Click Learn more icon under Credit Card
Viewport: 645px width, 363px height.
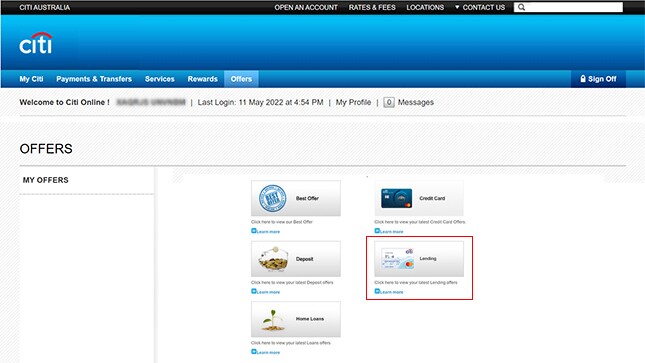tap(377, 231)
